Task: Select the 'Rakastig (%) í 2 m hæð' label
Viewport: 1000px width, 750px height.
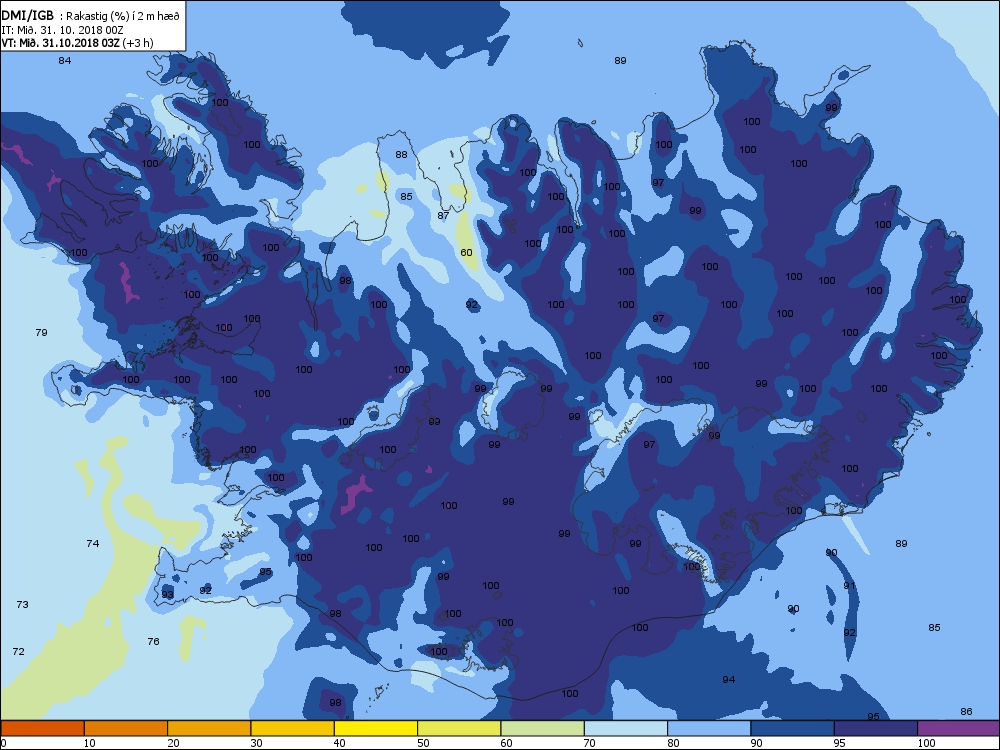Action: pyautogui.click(x=122, y=17)
